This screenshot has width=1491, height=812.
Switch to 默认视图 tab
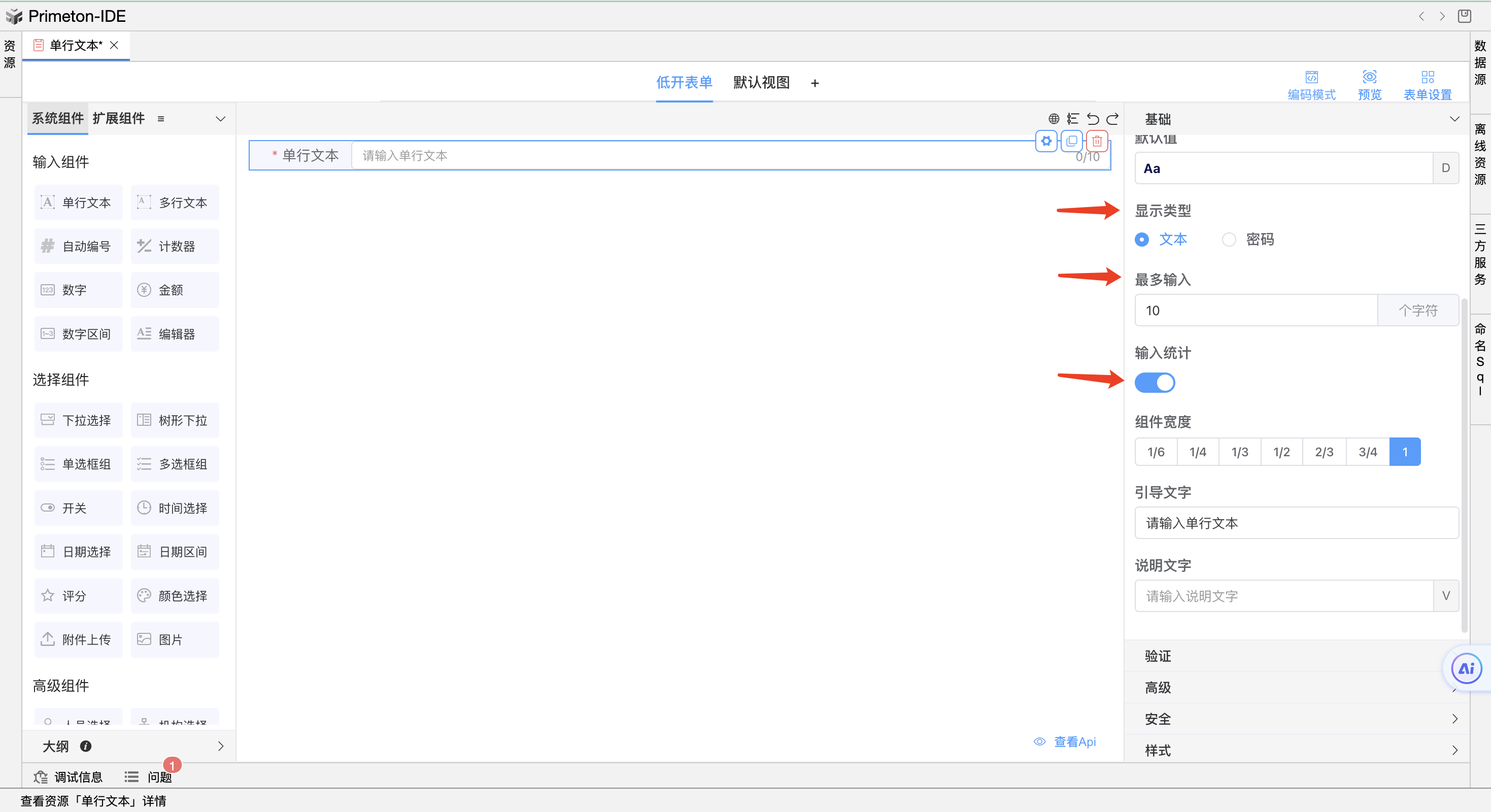click(x=761, y=83)
